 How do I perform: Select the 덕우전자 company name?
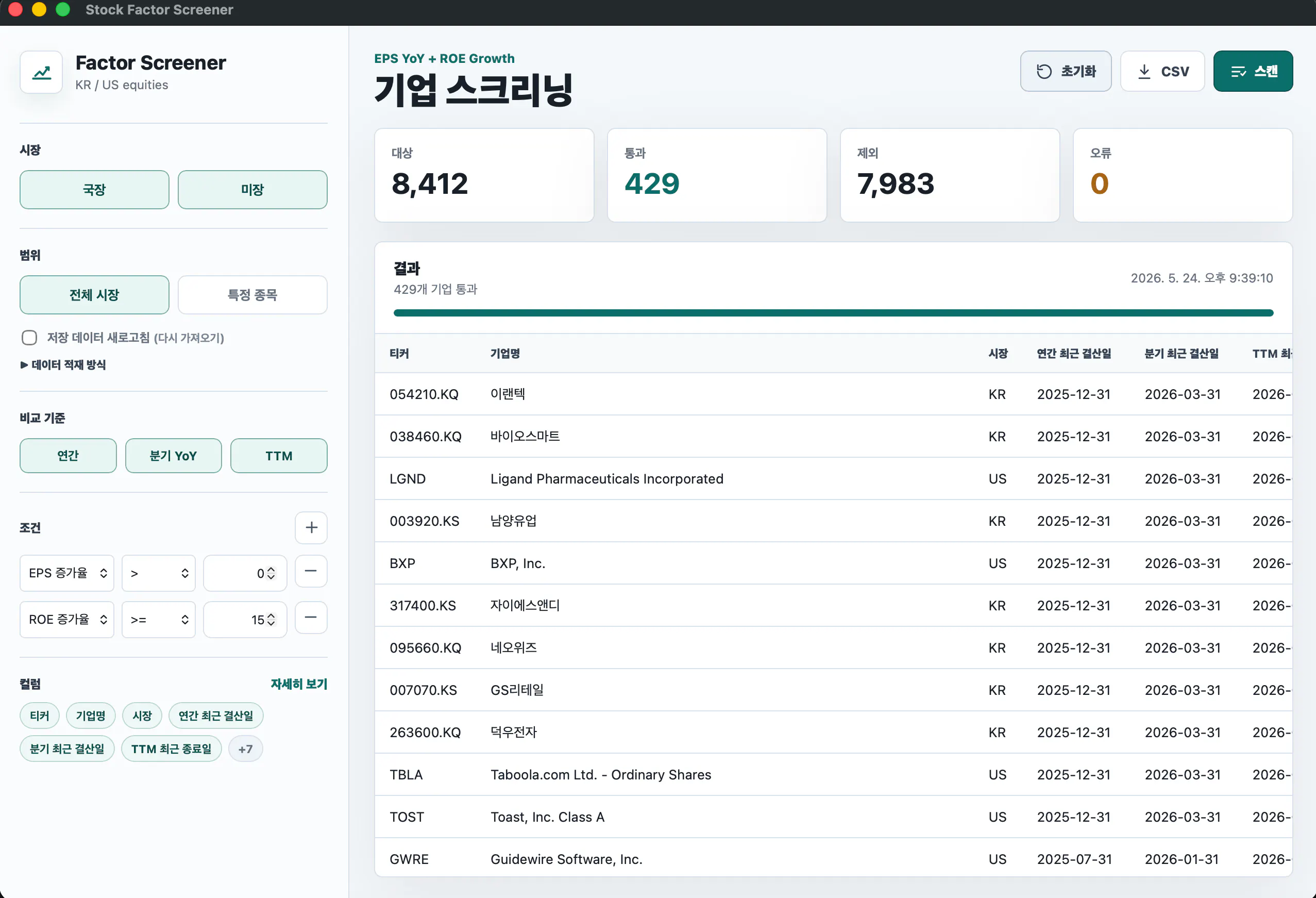point(514,733)
